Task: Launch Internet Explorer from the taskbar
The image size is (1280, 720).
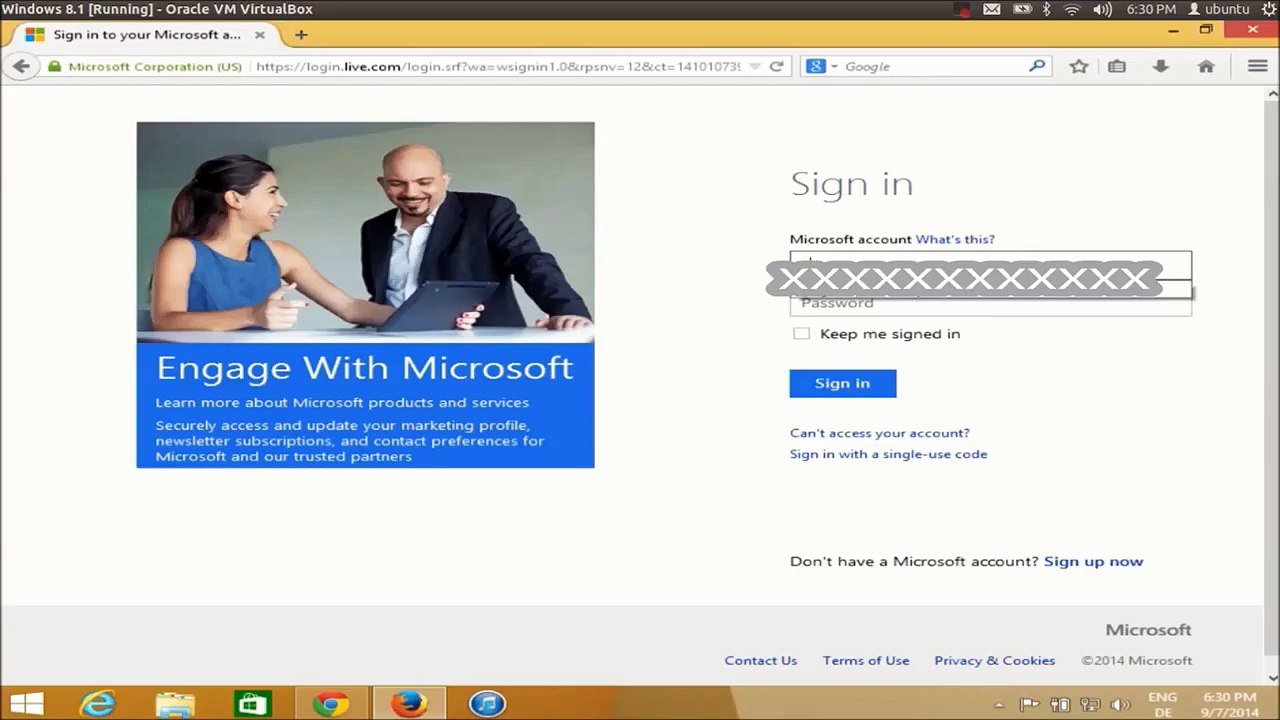Action: coord(98,704)
